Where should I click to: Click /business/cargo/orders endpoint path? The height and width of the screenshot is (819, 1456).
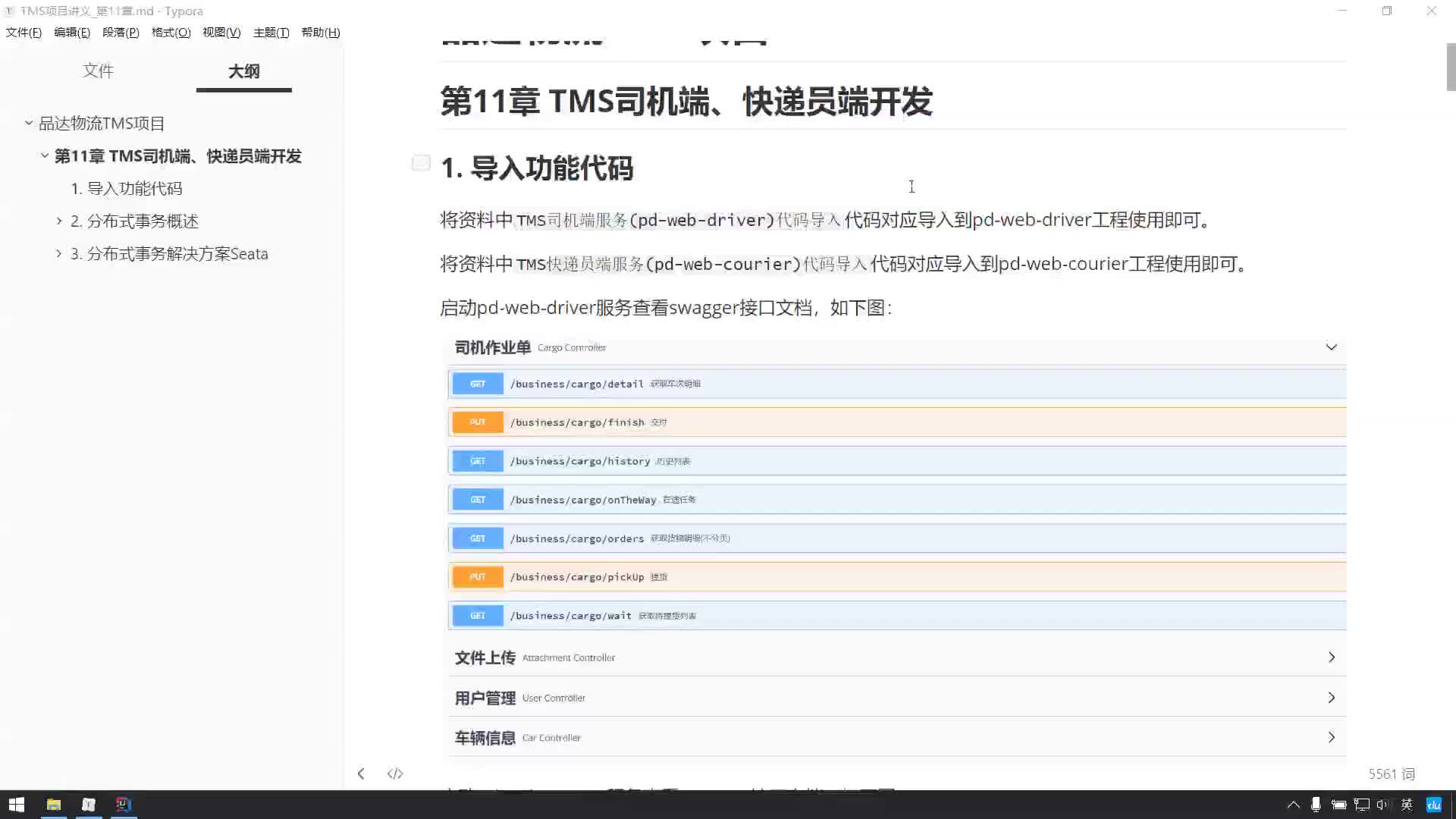[576, 539]
